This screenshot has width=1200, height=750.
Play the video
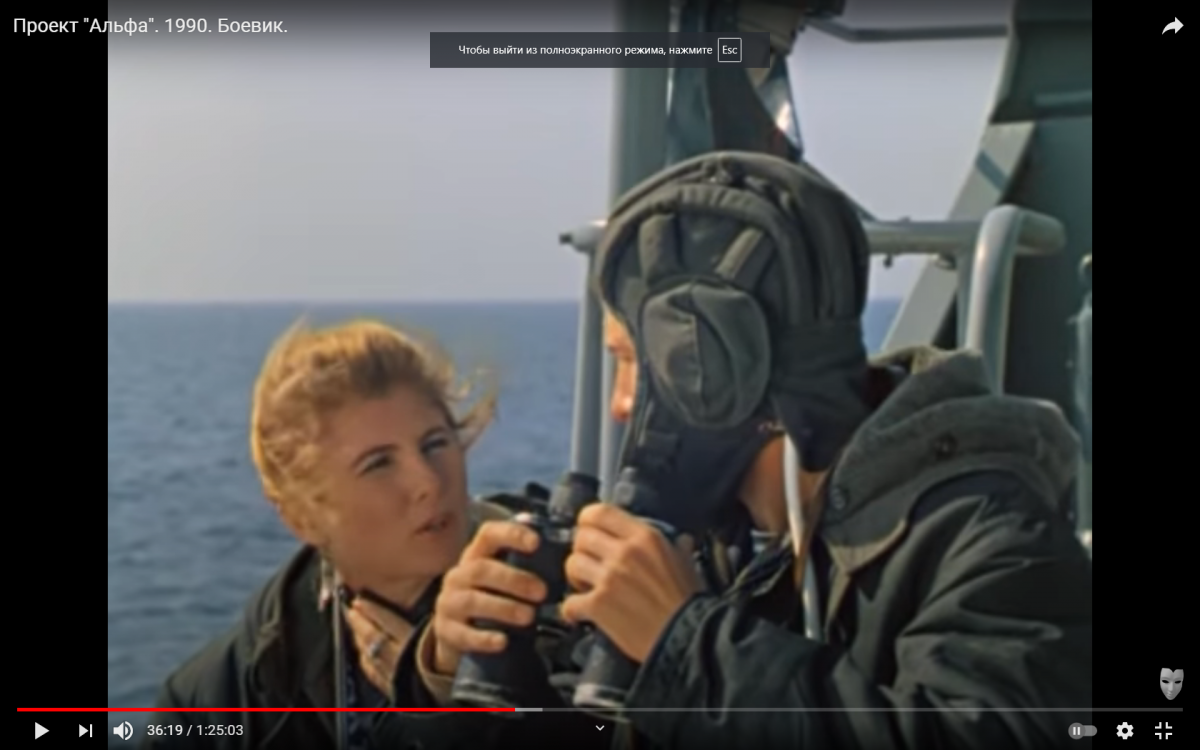[x=41, y=730]
